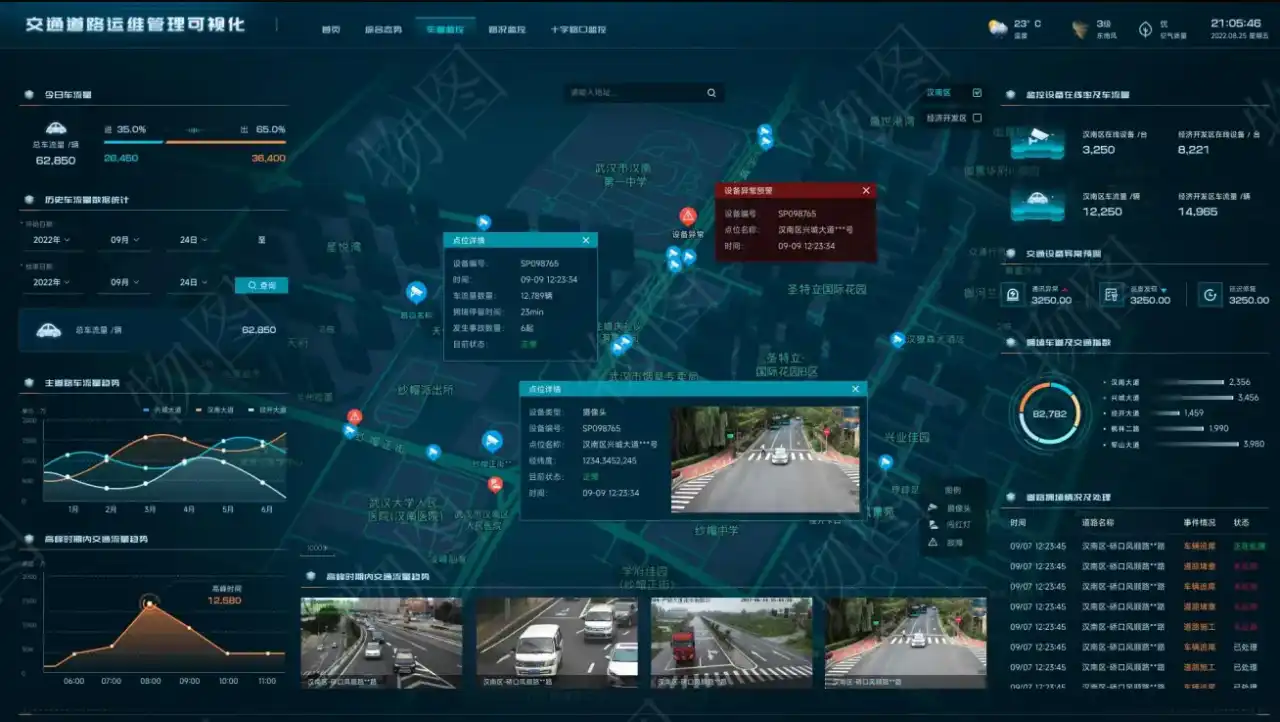
Task: Click the second road camera video thumbnail at bottom
Action: 558,639
